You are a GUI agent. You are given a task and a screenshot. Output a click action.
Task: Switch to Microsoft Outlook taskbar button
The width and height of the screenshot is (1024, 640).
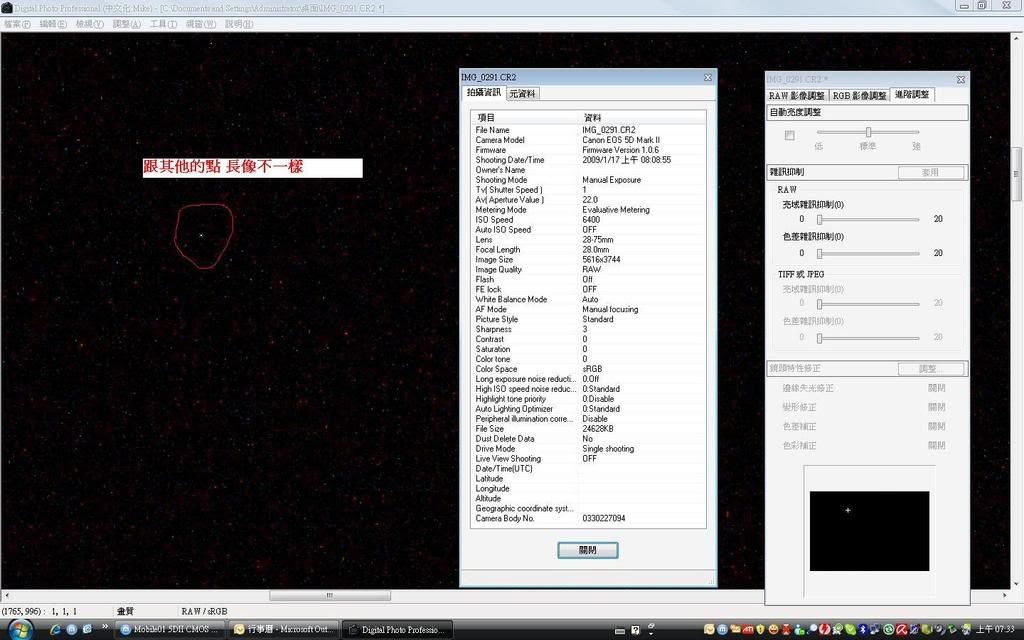click(283, 630)
